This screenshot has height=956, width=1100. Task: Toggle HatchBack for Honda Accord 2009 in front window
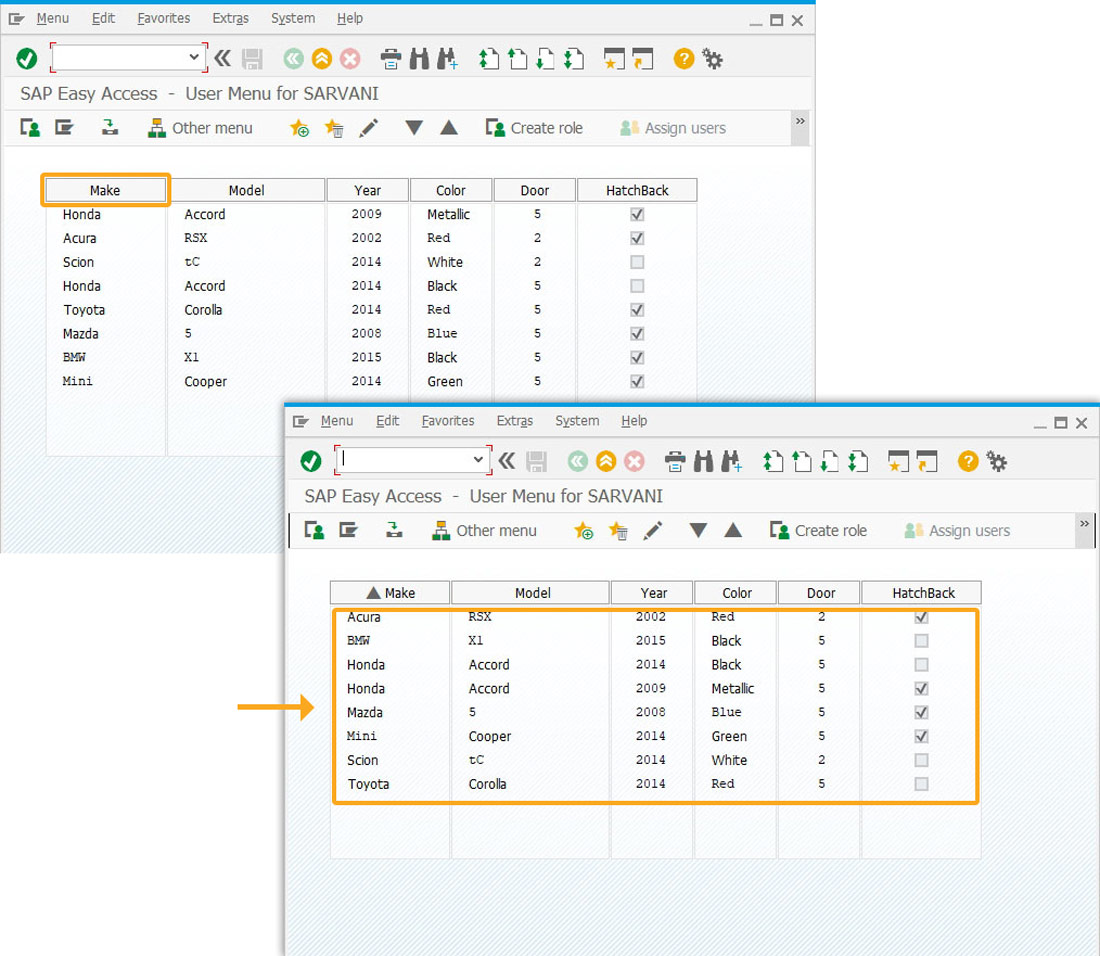(x=922, y=689)
